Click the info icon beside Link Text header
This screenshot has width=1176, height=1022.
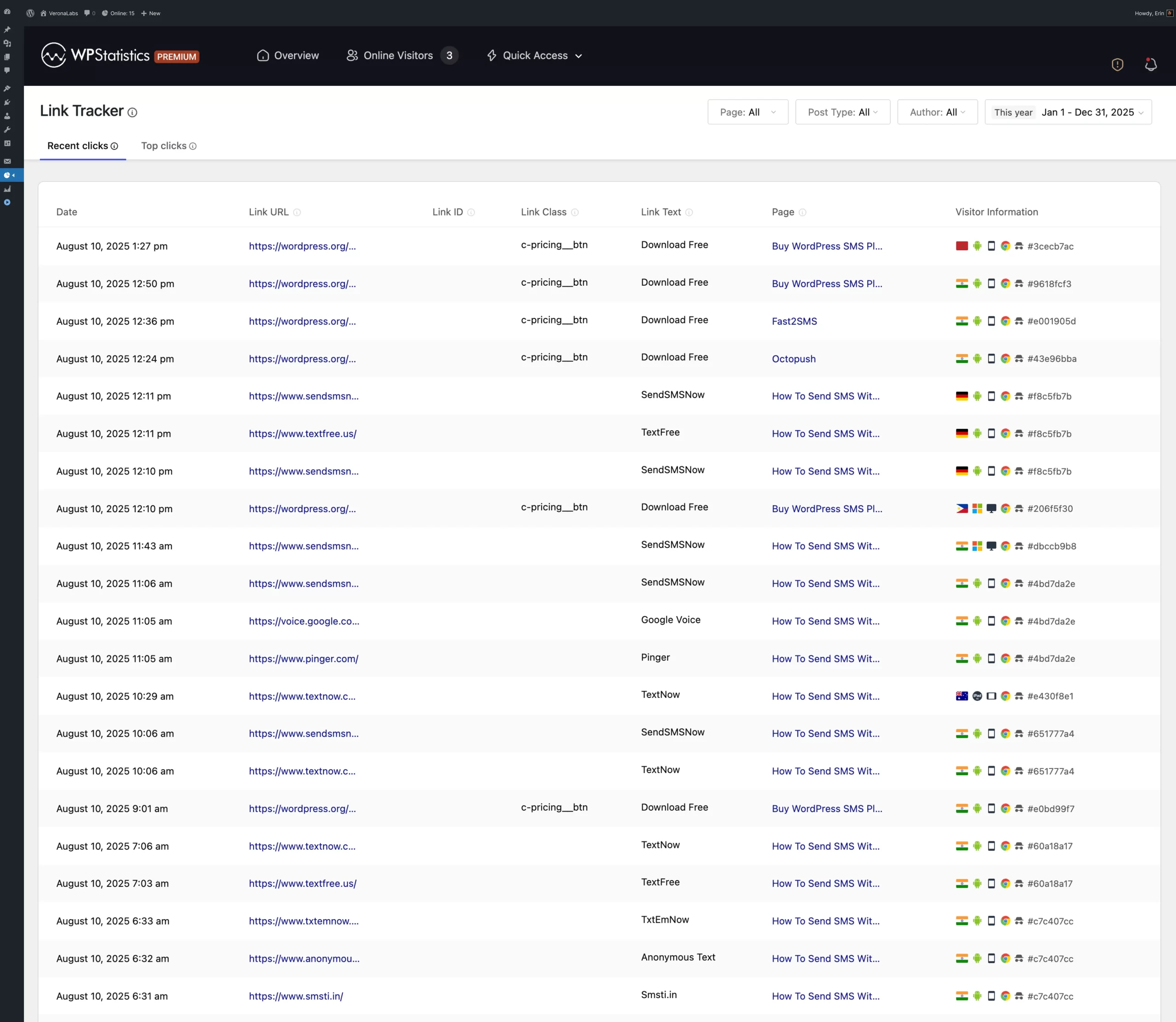689,212
